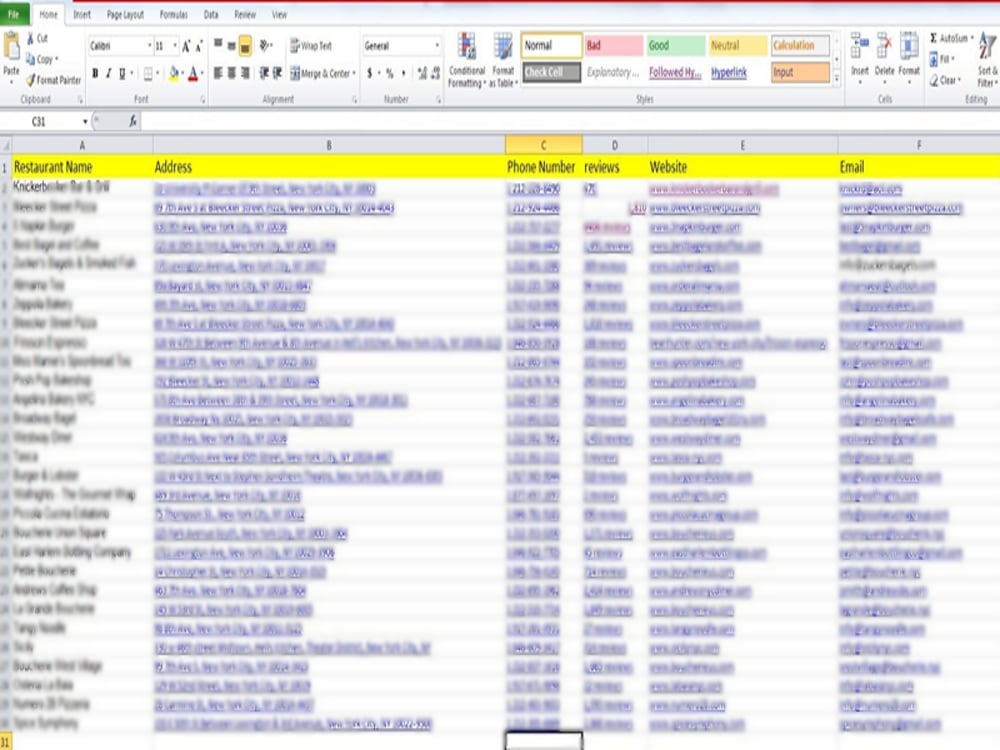Switch to the Insert tab
1000x750 pixels.
point(82,14)
